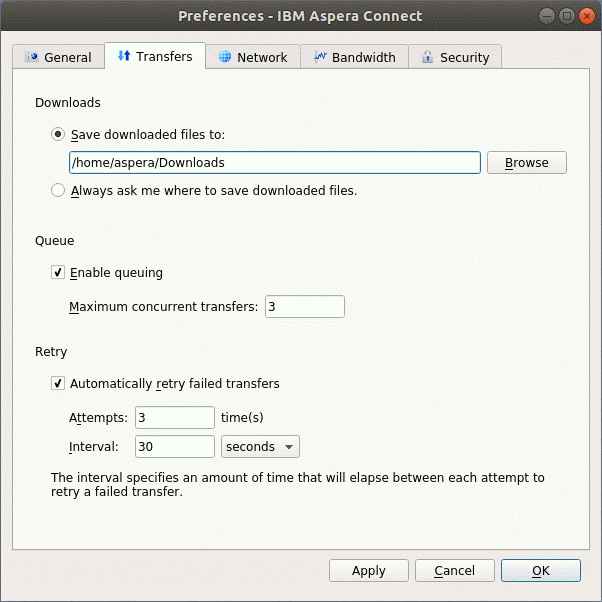Click the Apply button

point(368,570)
